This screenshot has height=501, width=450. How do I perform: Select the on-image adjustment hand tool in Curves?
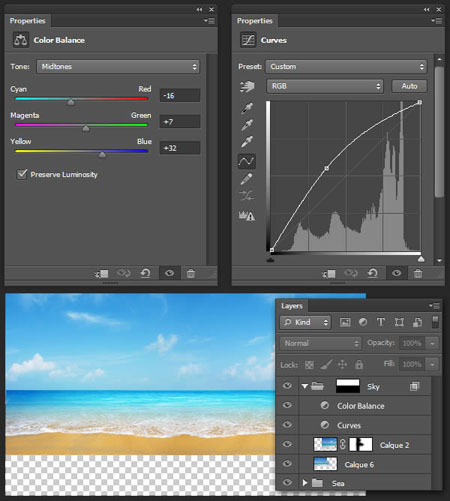(x=247, y=87)
